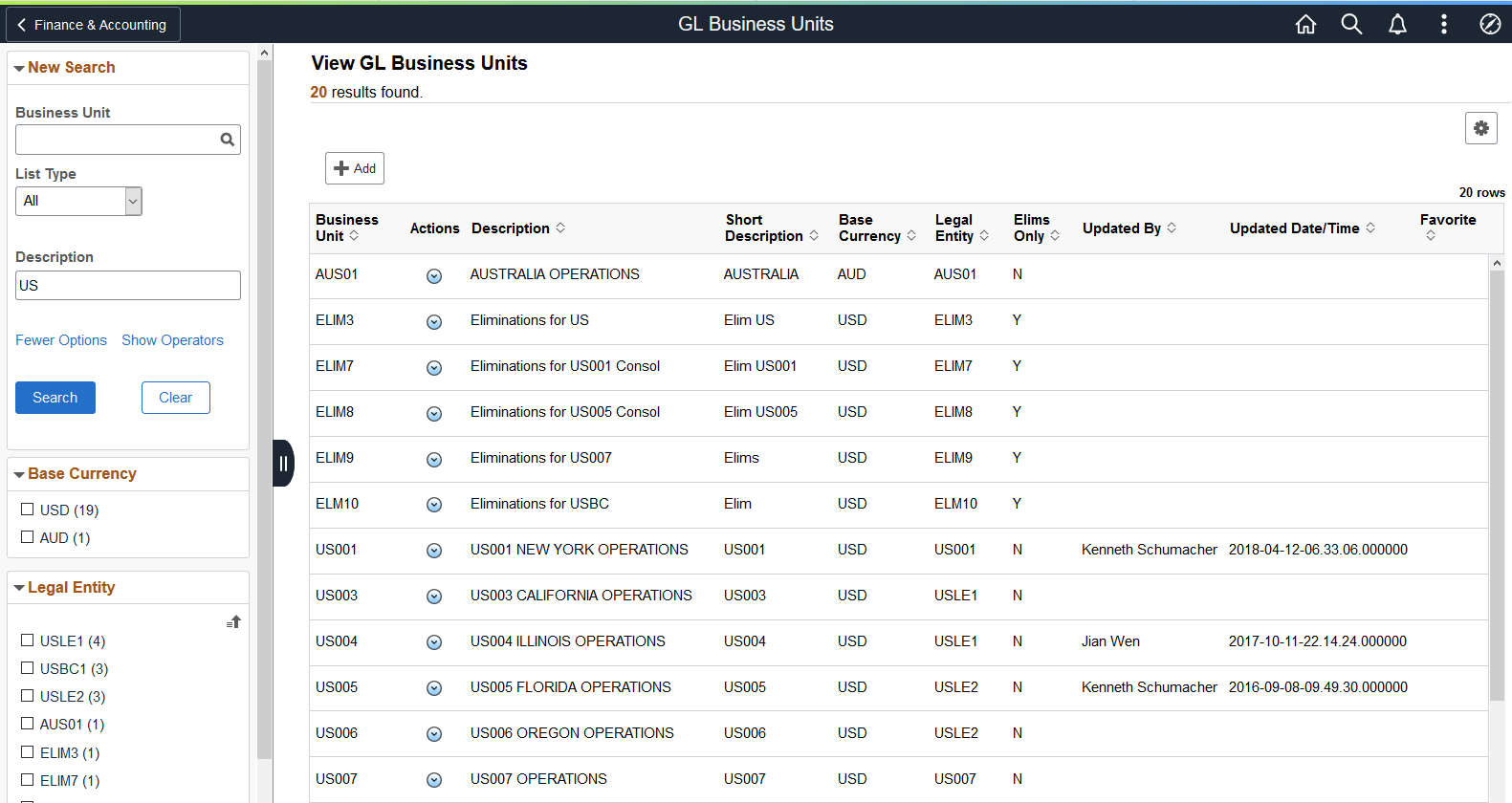Open the grid settings gear icon

click(1481, 128)
